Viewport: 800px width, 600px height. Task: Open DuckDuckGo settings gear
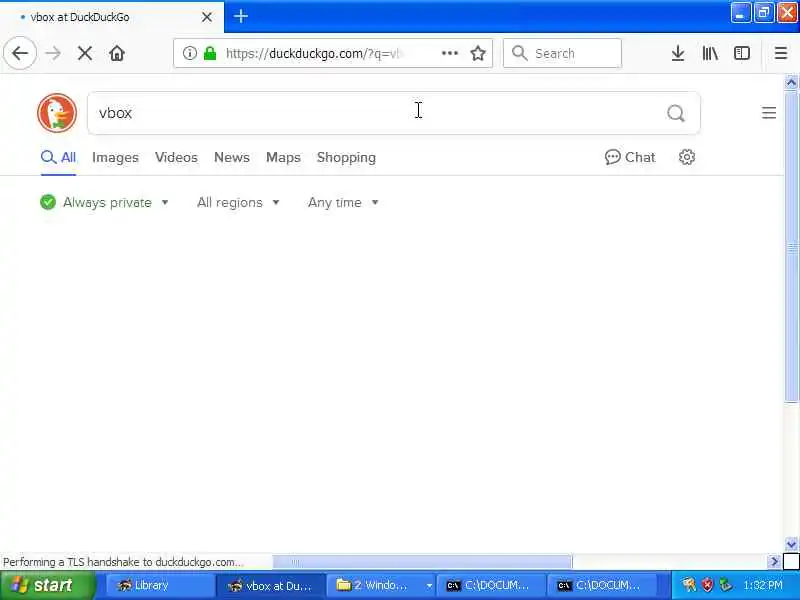(687, 157)
